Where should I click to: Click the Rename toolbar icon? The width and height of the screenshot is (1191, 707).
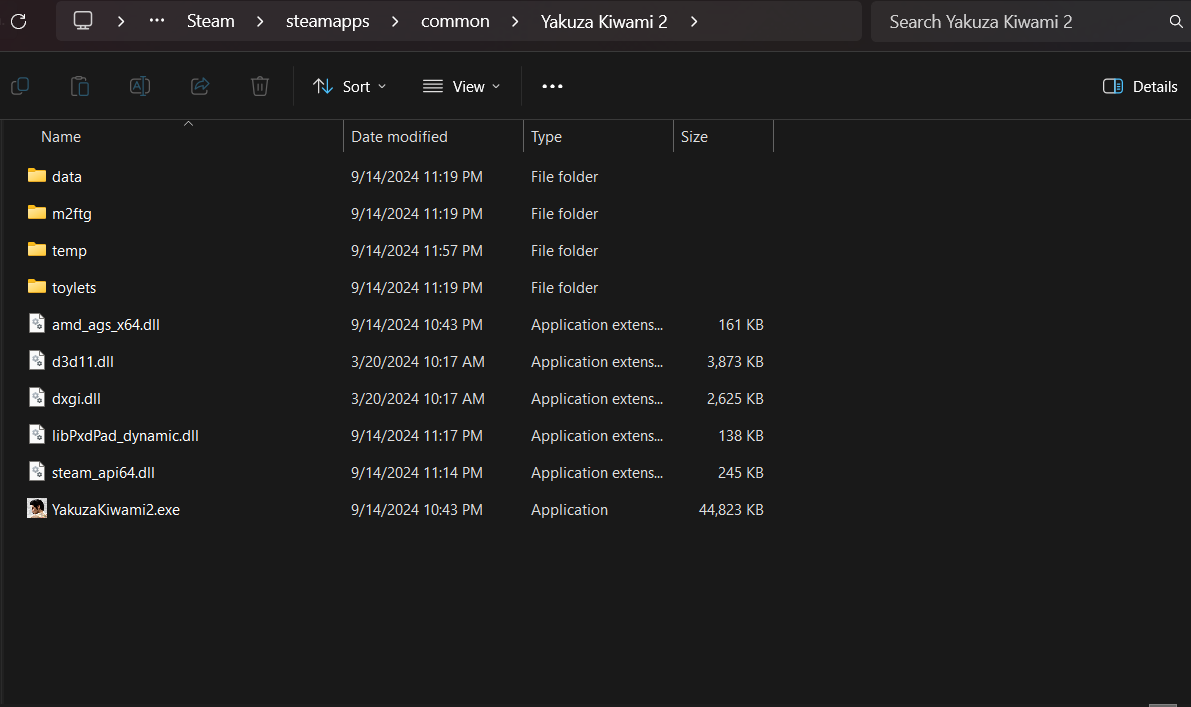(140, 86)
